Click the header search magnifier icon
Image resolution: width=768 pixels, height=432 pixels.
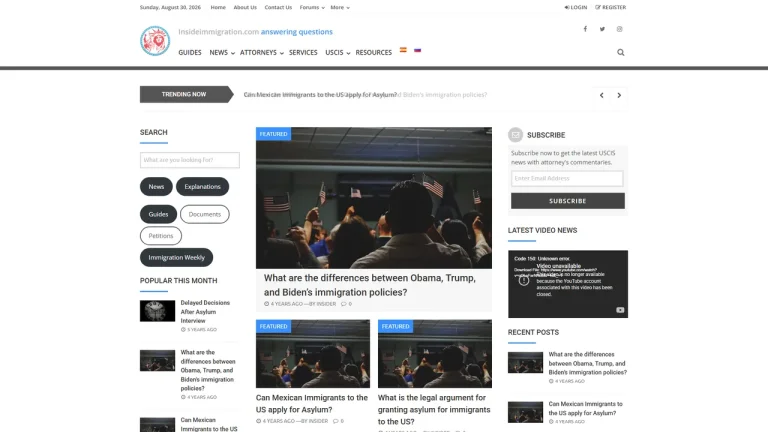[621, 52]
